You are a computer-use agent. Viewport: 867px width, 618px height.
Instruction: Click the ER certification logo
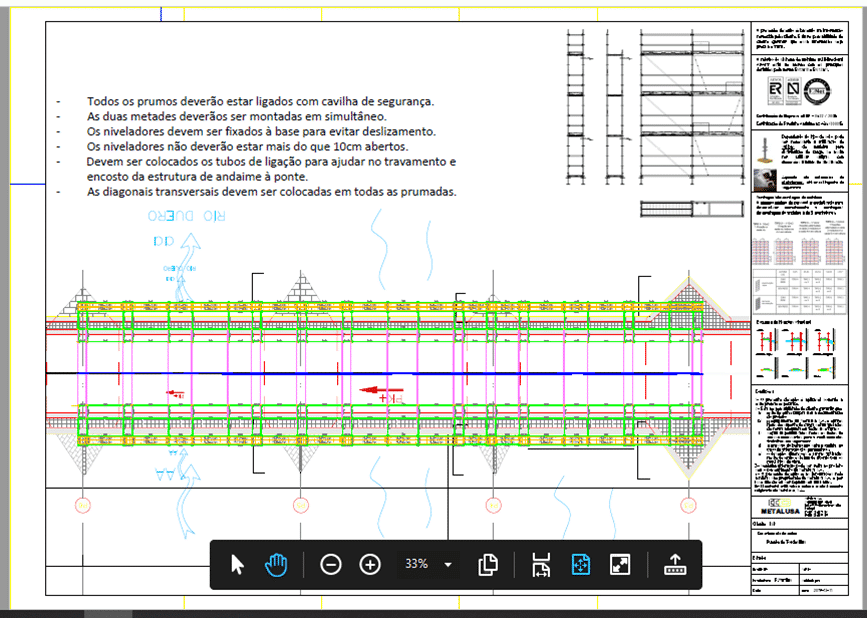(x=774, y=91)
